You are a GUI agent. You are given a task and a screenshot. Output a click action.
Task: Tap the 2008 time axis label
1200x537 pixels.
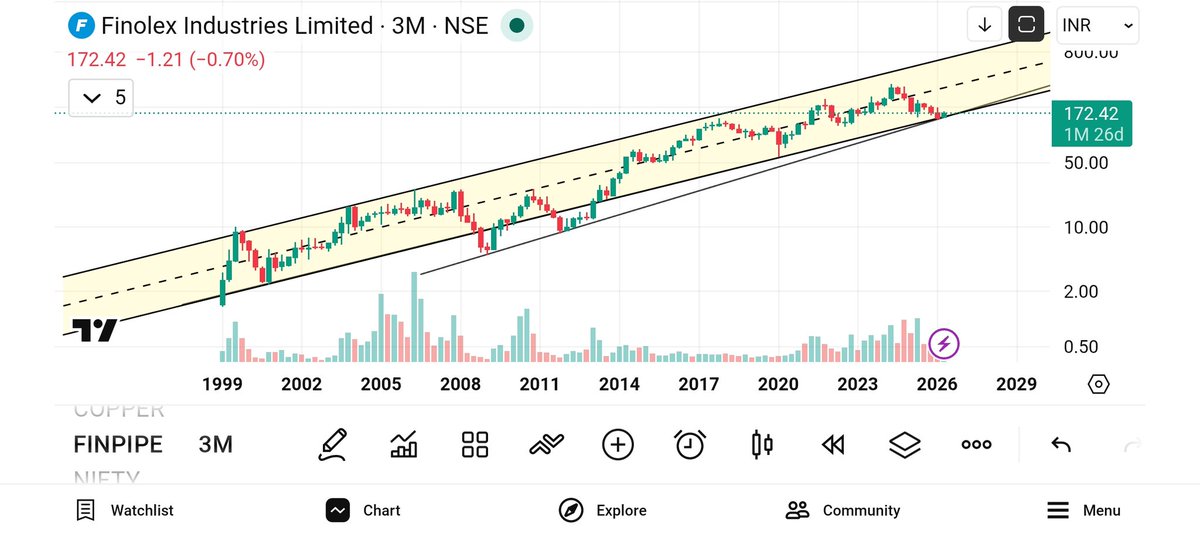pyautogui.click(x=460, y=384)
